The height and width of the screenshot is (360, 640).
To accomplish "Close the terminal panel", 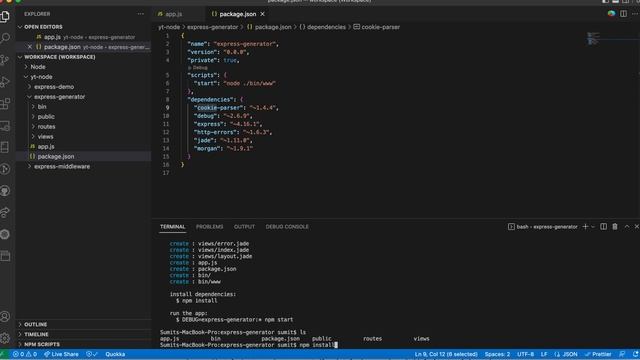I will tap(636, 227).
